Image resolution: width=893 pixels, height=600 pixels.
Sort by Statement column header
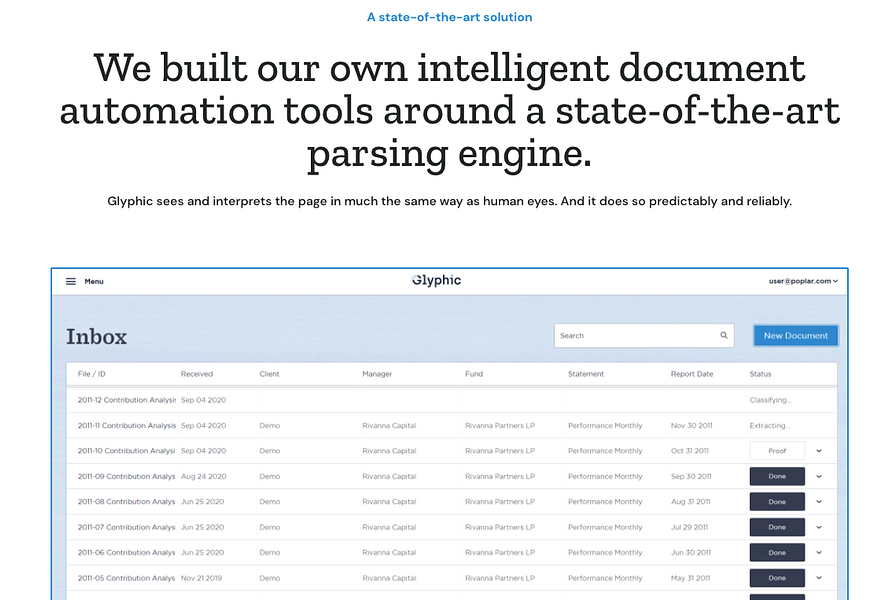click(585, 374)
